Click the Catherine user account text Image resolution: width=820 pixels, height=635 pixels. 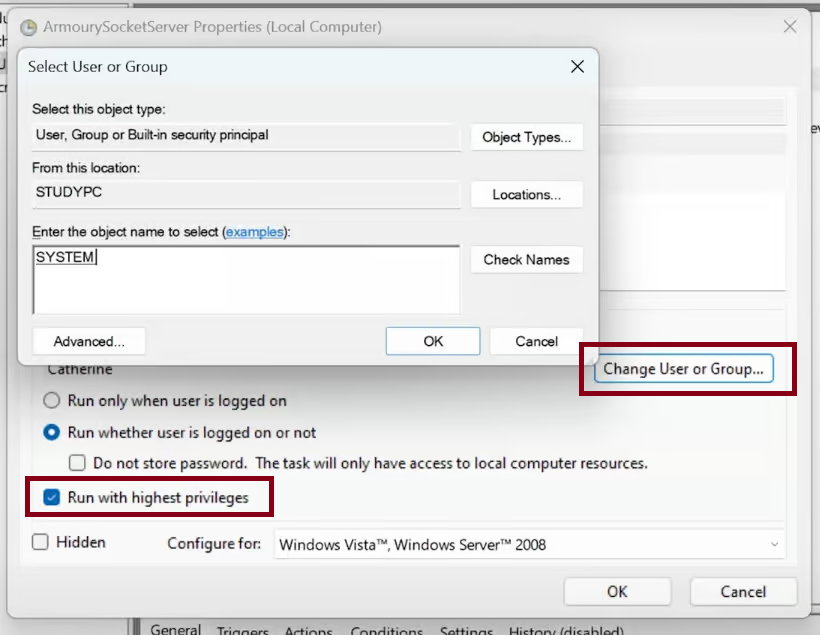tap(80, 369)
